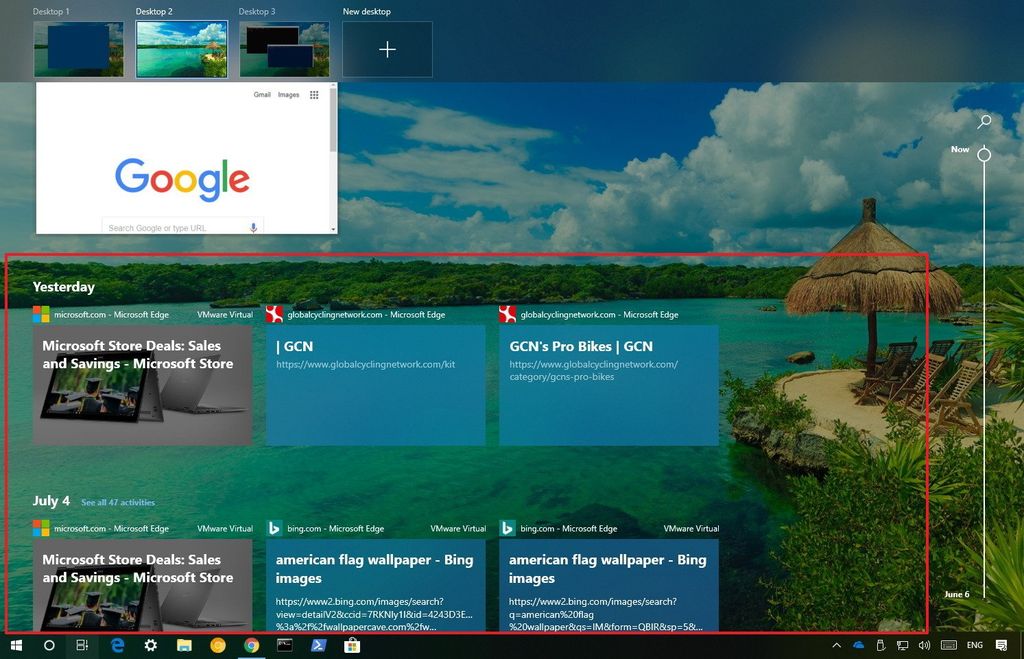Click the OneDrive cloud icon in system tray
The height and width of the screenshot is (659, 1024).
coord(858,645)
